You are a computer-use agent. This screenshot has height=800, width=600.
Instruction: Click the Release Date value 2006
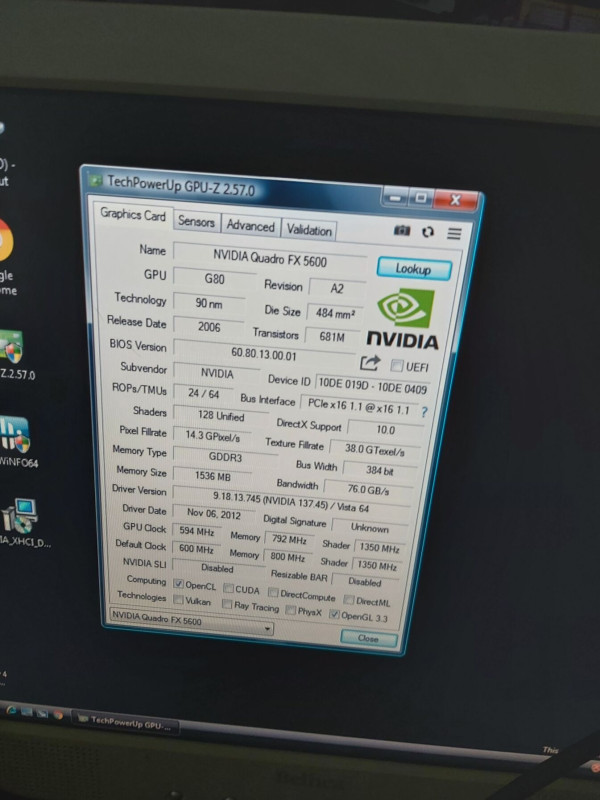(x=209, y=327)
